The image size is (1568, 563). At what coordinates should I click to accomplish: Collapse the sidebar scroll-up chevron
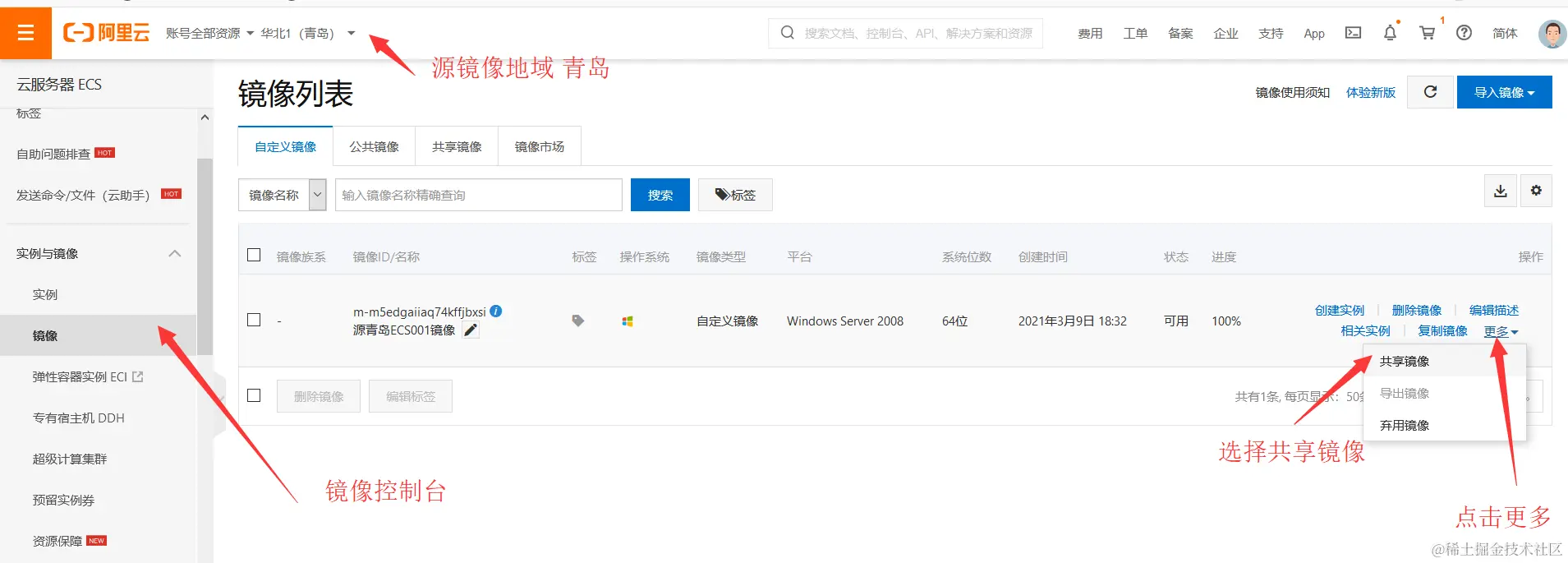coord(205,118)
